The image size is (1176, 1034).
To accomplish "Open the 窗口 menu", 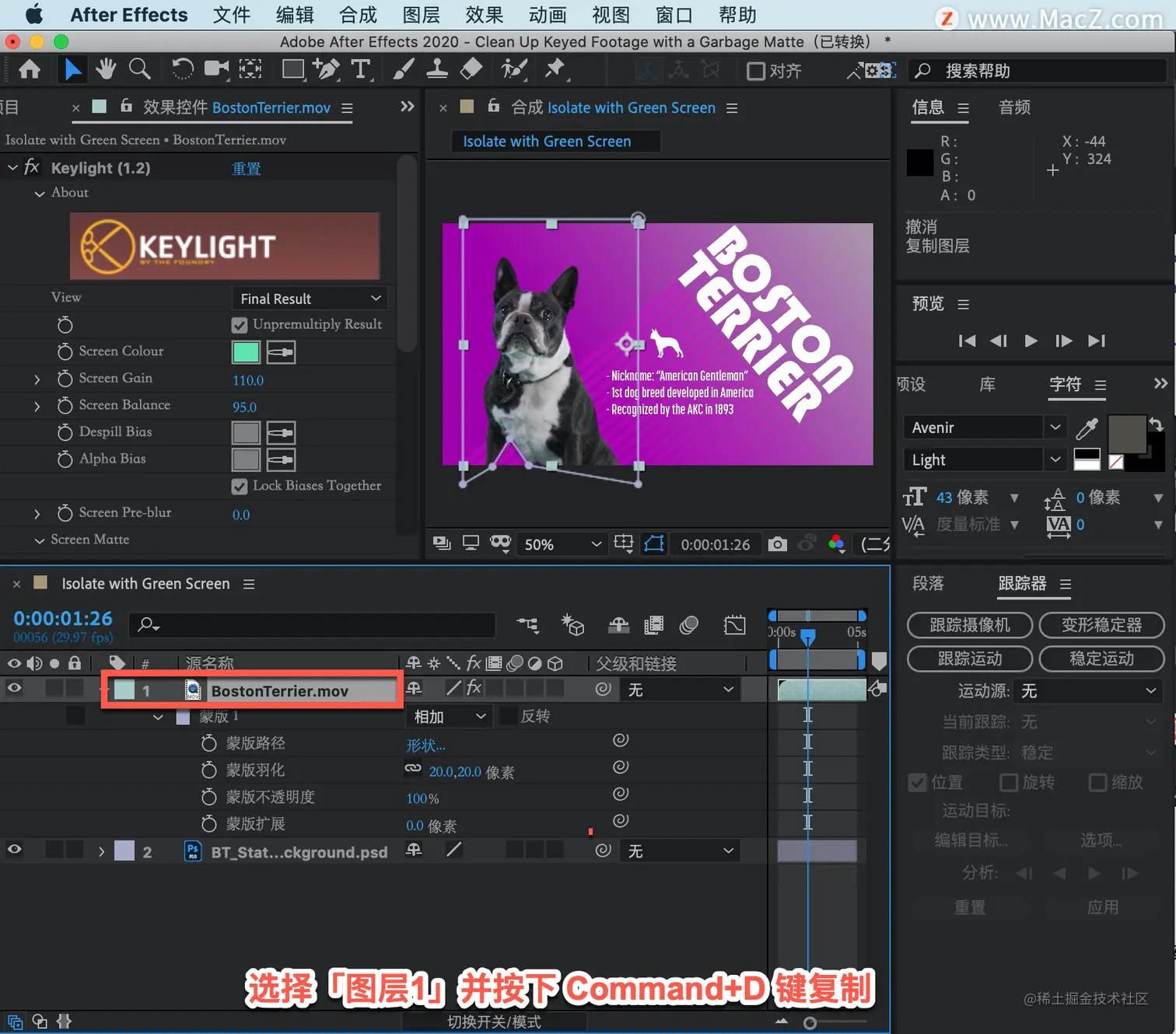I will tap(674, 15).
